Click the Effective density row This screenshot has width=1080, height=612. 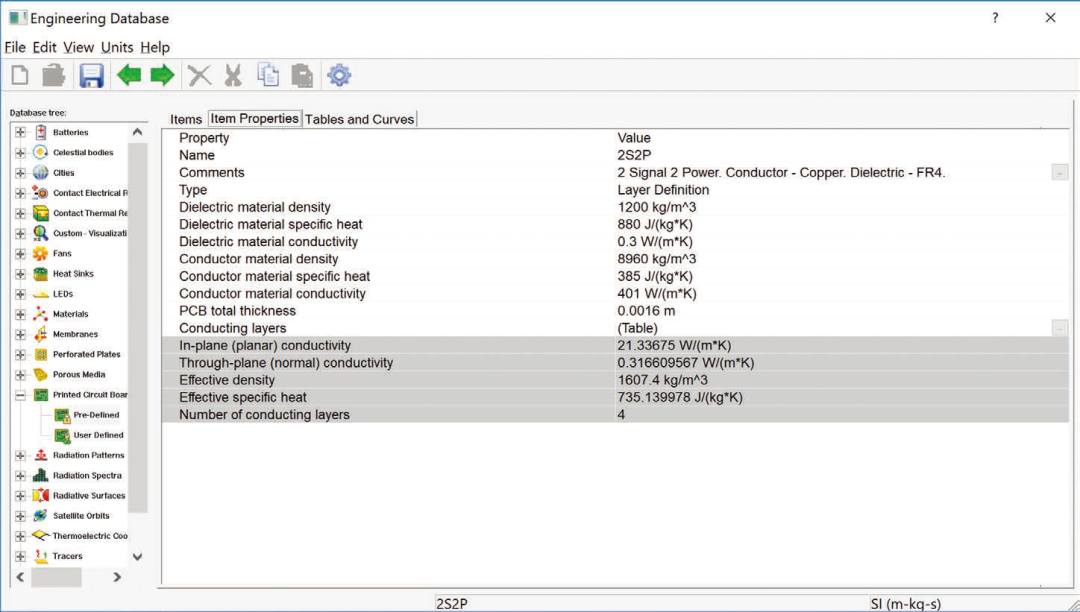(615, 380)
